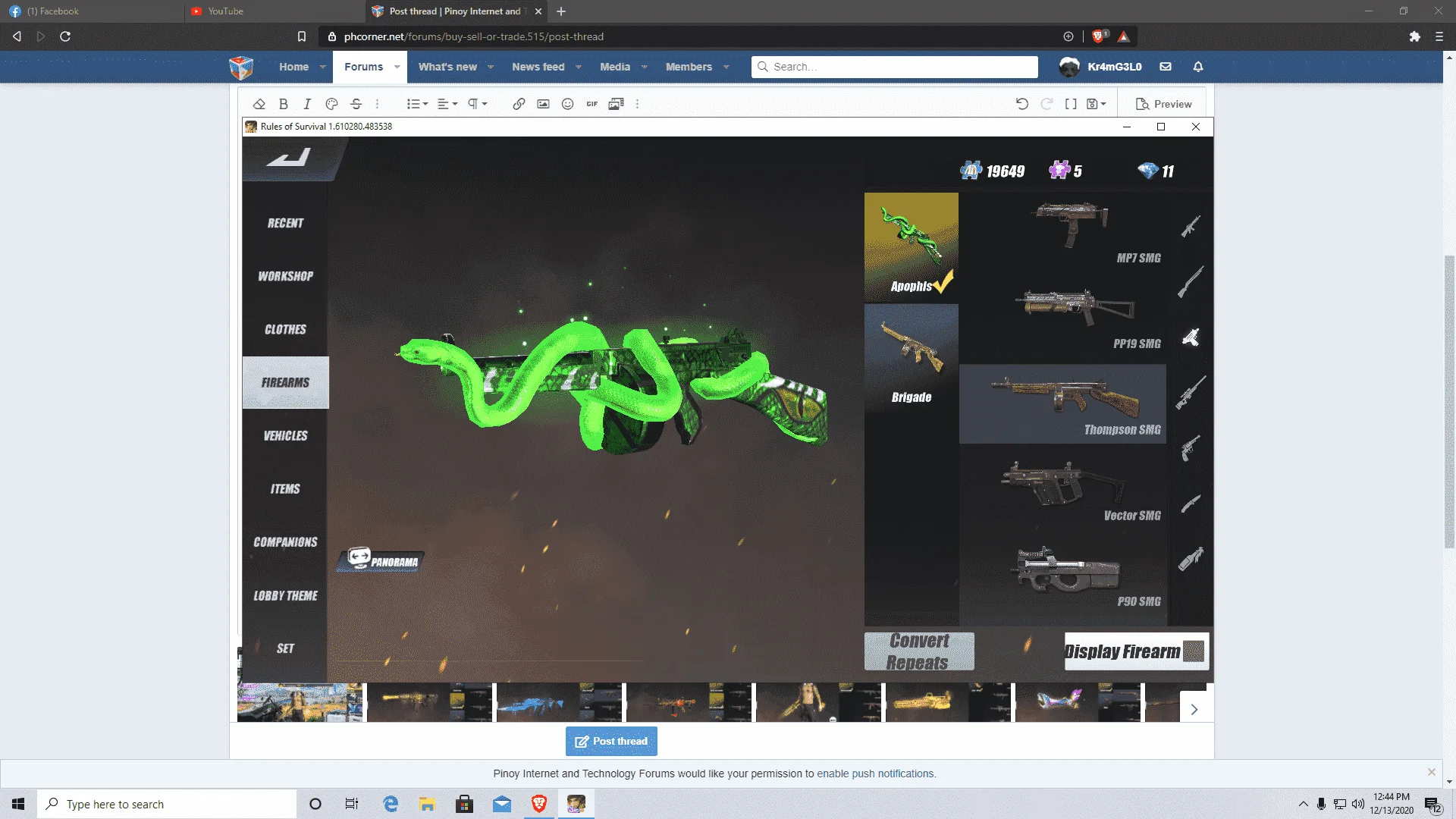Open the paragraph format dropdown

tap(477, 104)
